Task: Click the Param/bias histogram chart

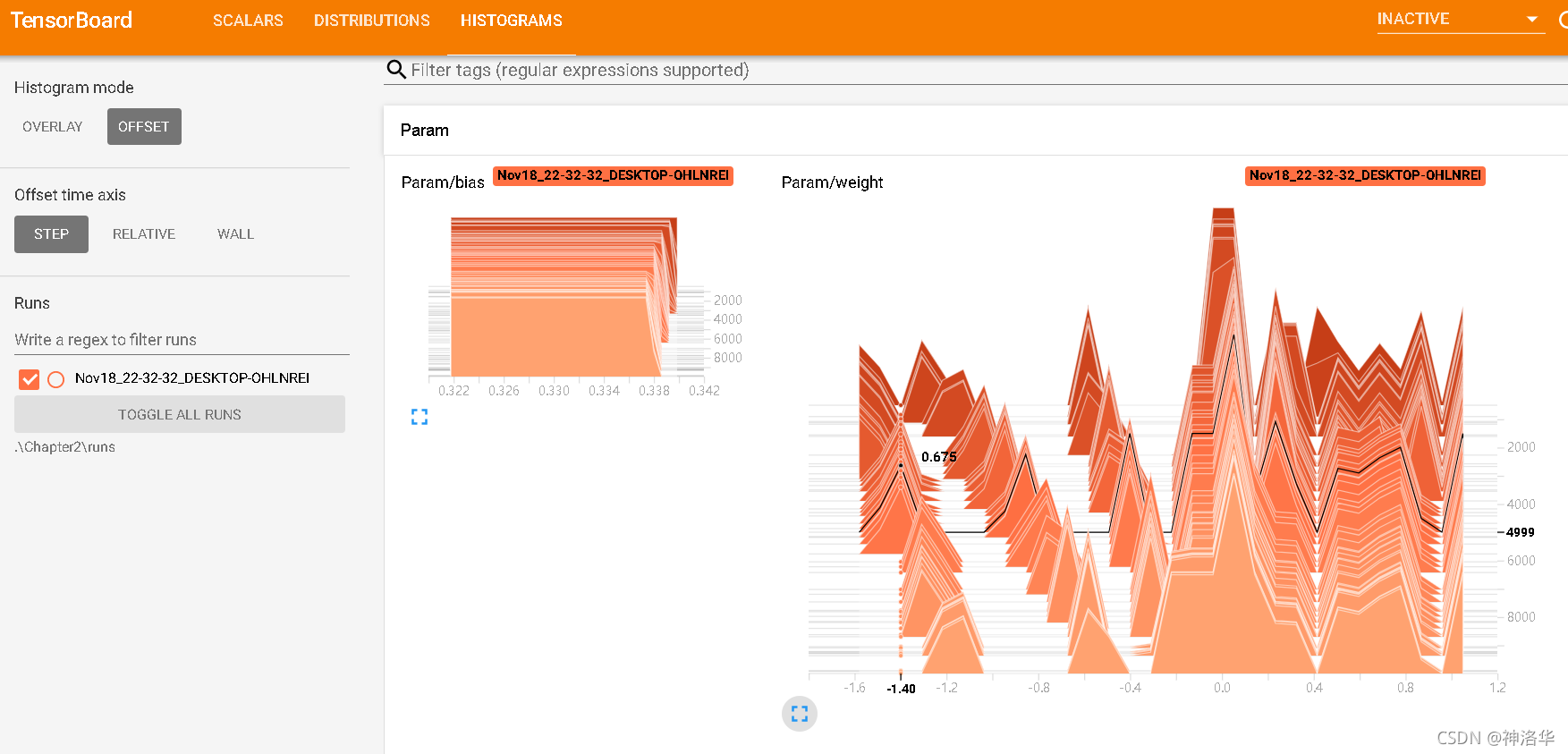Action: tap(572, 304)
